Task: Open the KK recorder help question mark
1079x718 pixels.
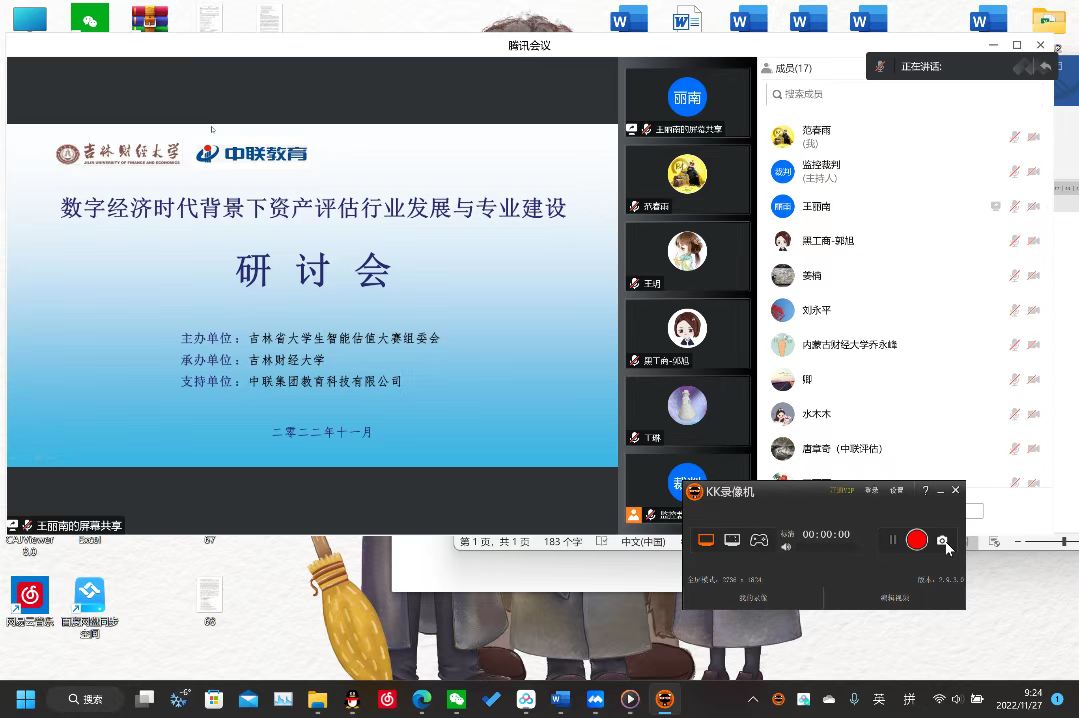Action: [925, 490]
